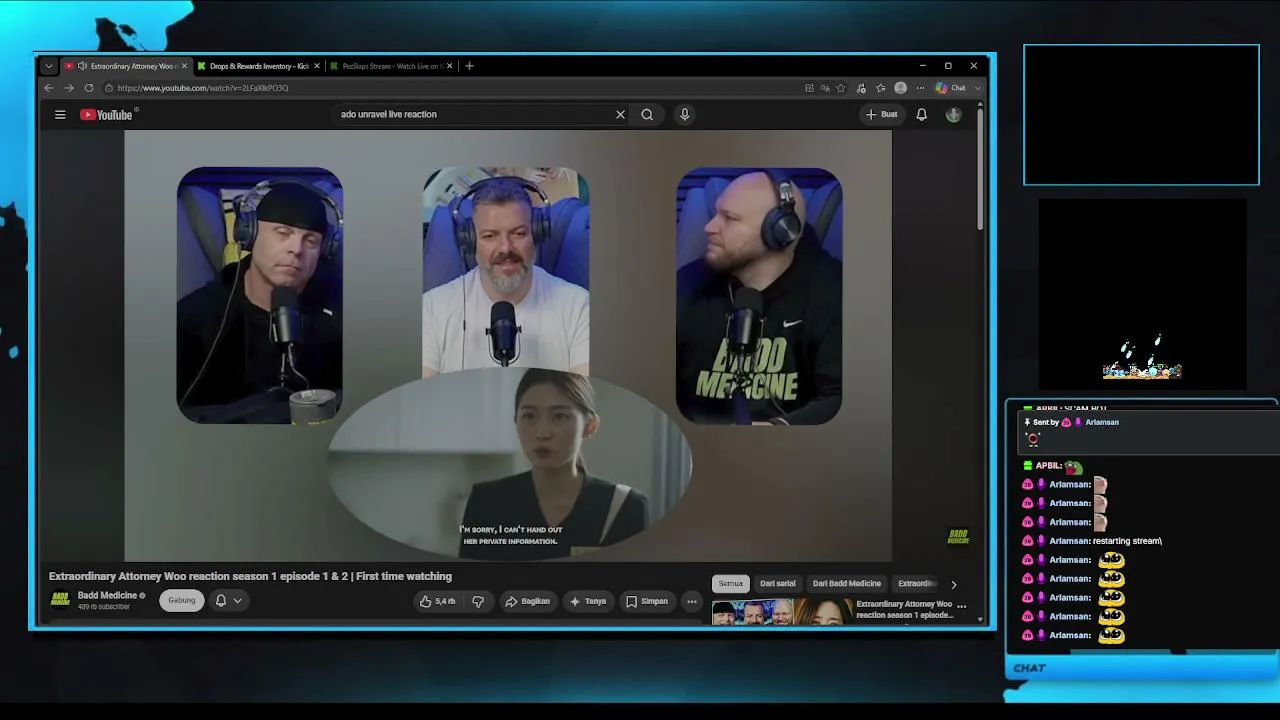
Task: Click the Tanya ask button
Action: click(588, 601)
